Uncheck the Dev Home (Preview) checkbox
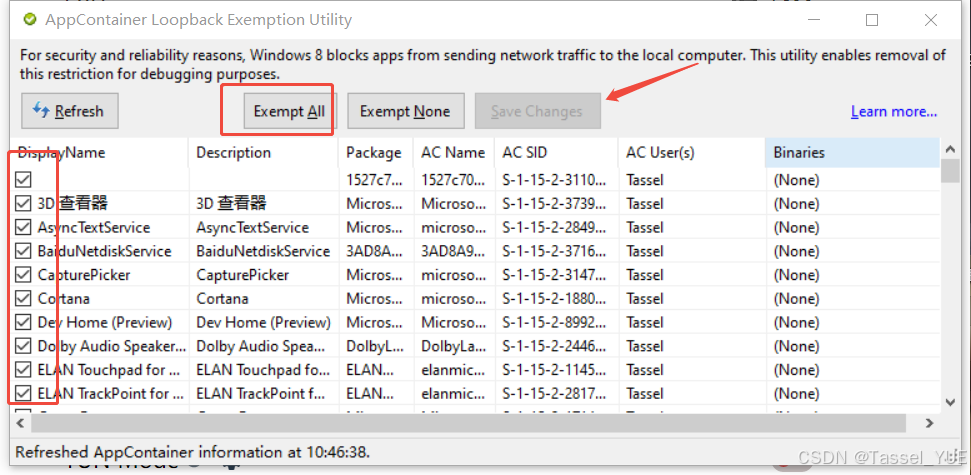The image size is (971, 475). (23, 322)
